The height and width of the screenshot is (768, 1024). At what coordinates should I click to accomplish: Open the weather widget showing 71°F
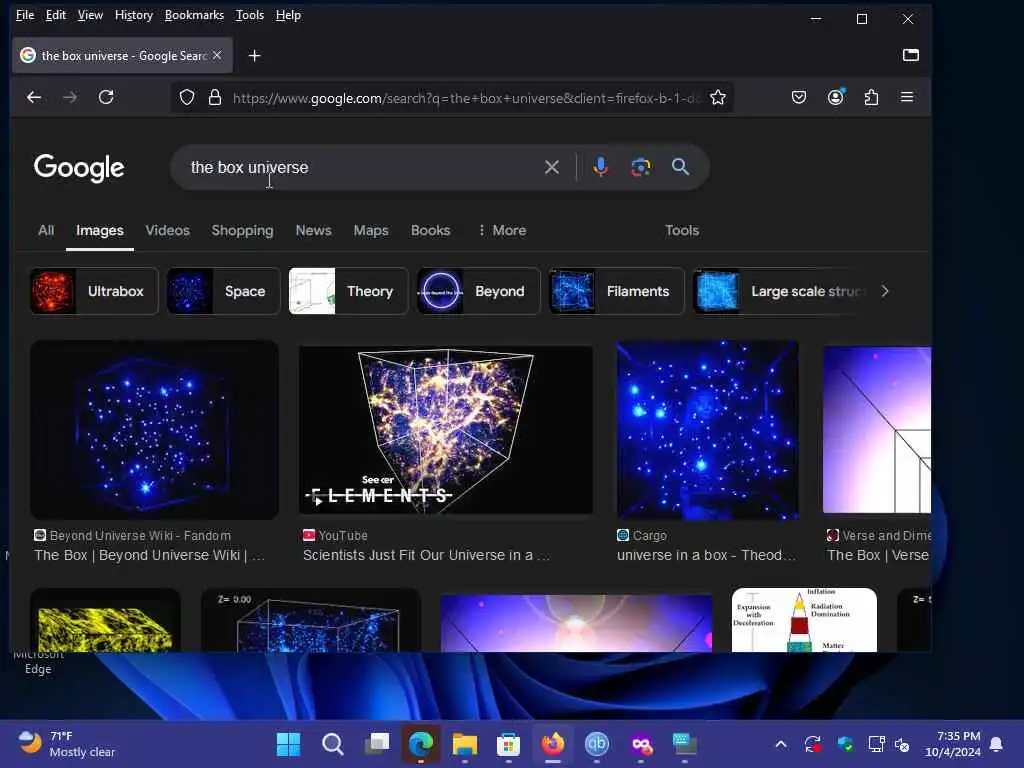pyautogui.click(x=65, y=744)
